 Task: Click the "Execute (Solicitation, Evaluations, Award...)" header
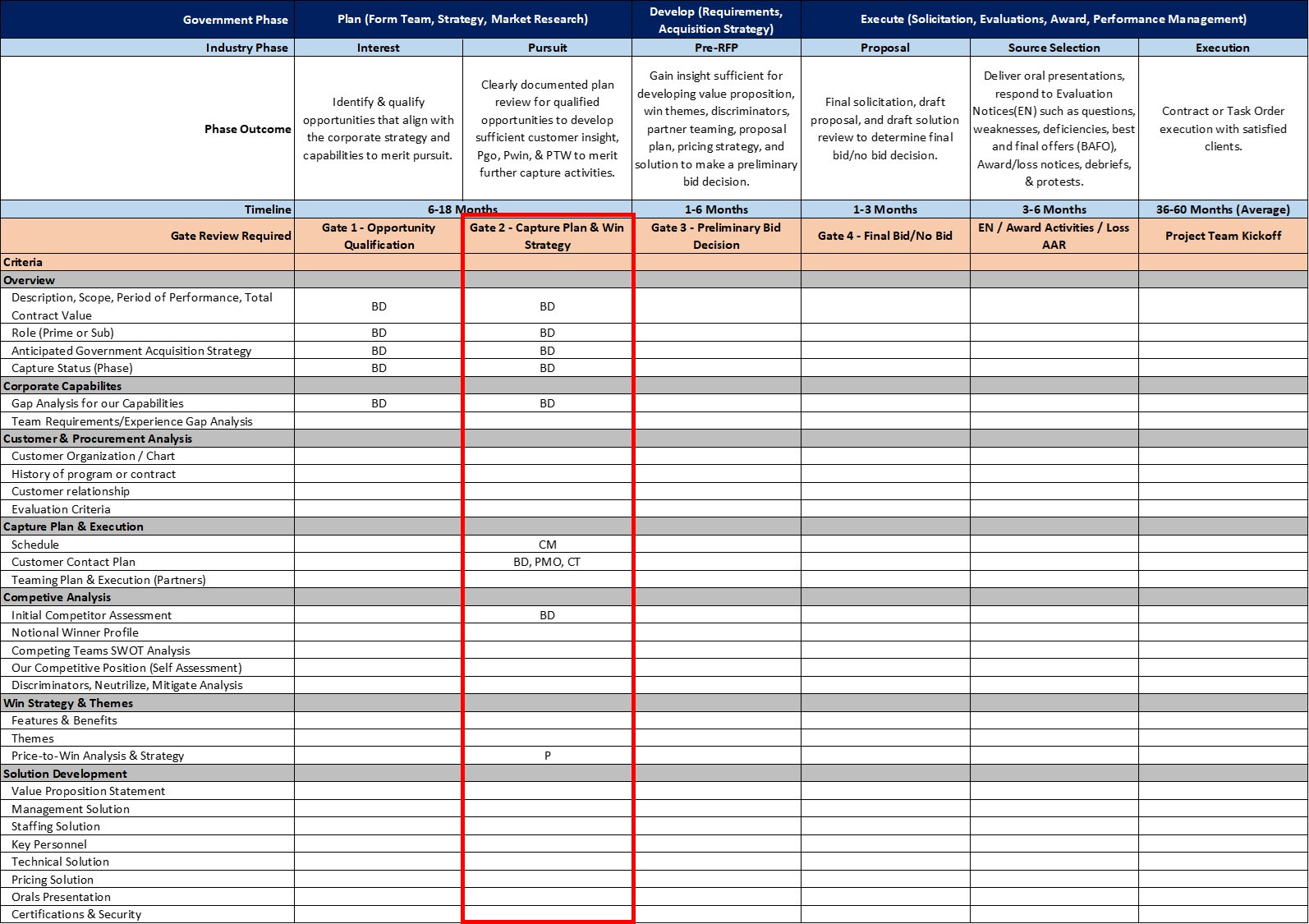tap(1054, 20)
